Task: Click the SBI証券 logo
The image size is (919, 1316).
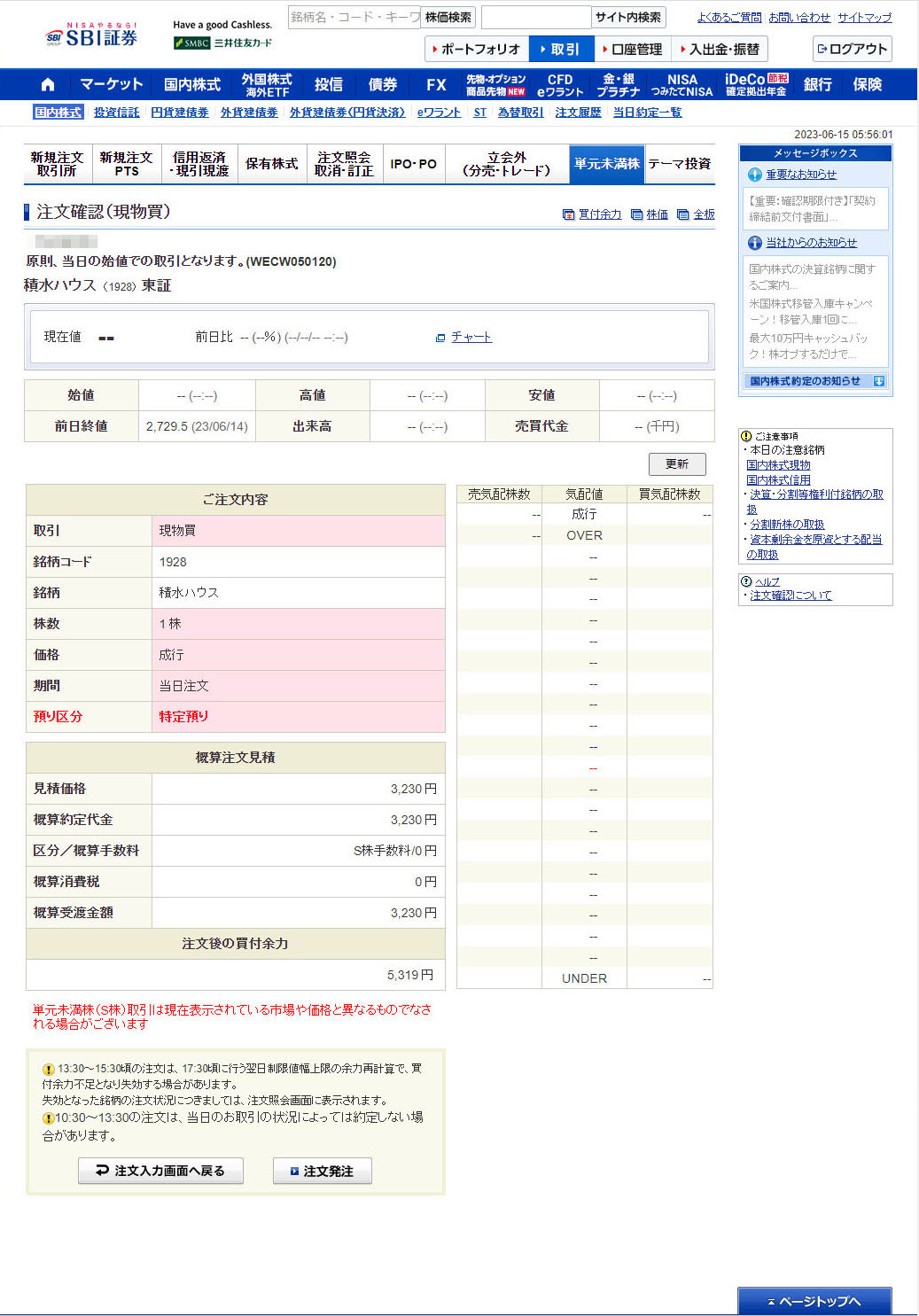Action: tap(92, 36)
